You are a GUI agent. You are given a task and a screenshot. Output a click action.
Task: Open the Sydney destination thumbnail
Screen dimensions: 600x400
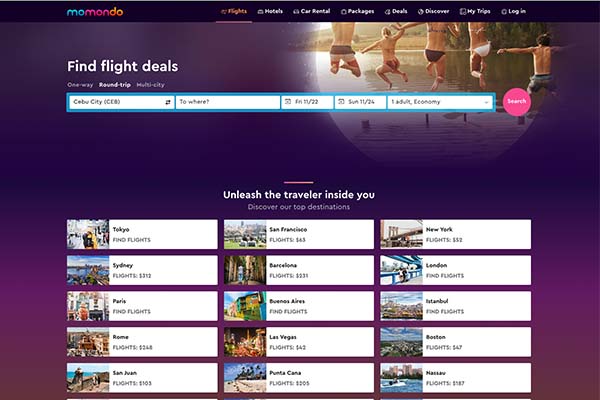(88, 270)
